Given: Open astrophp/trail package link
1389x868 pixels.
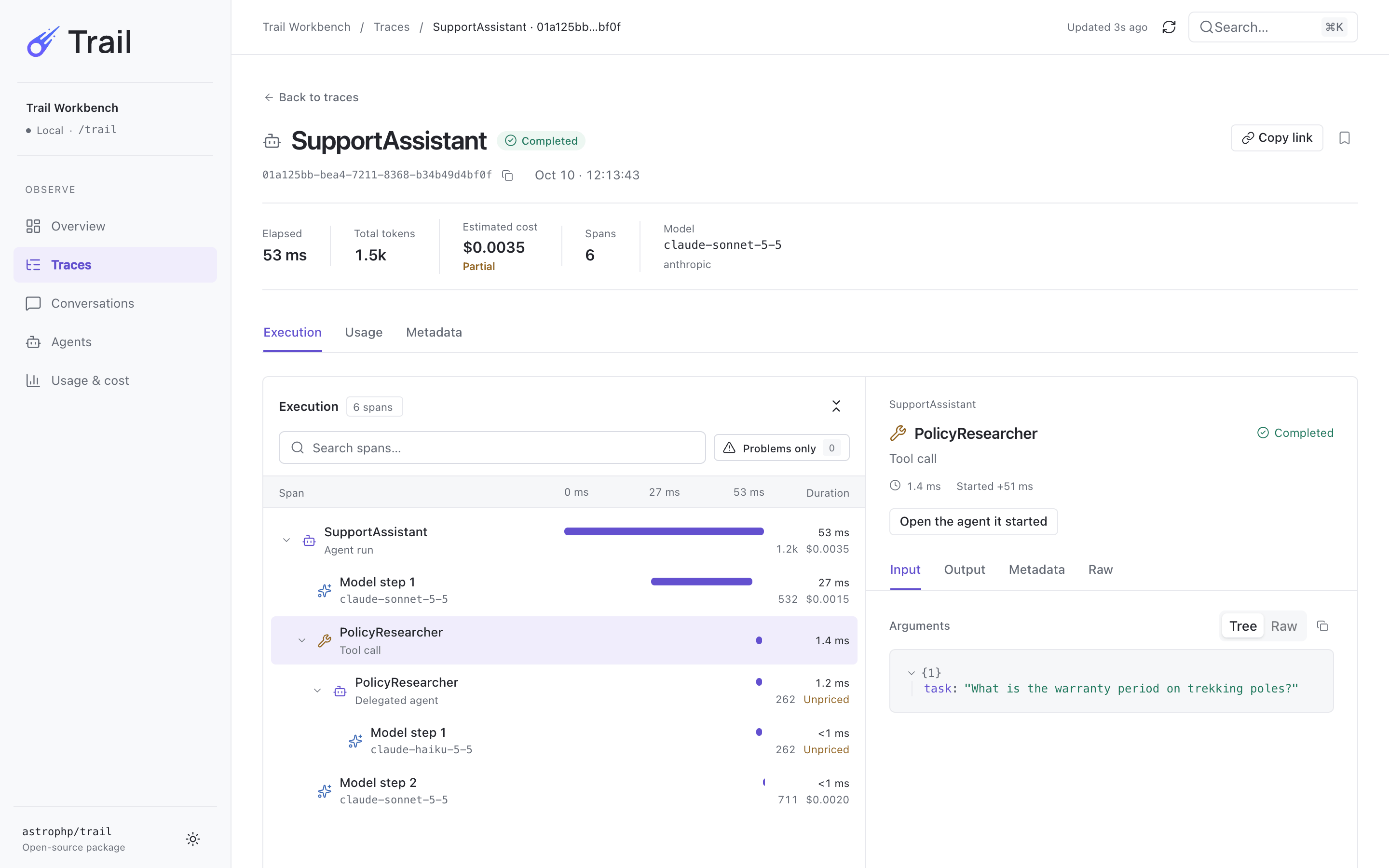Looking at the screenshot, I should [67, 831].
